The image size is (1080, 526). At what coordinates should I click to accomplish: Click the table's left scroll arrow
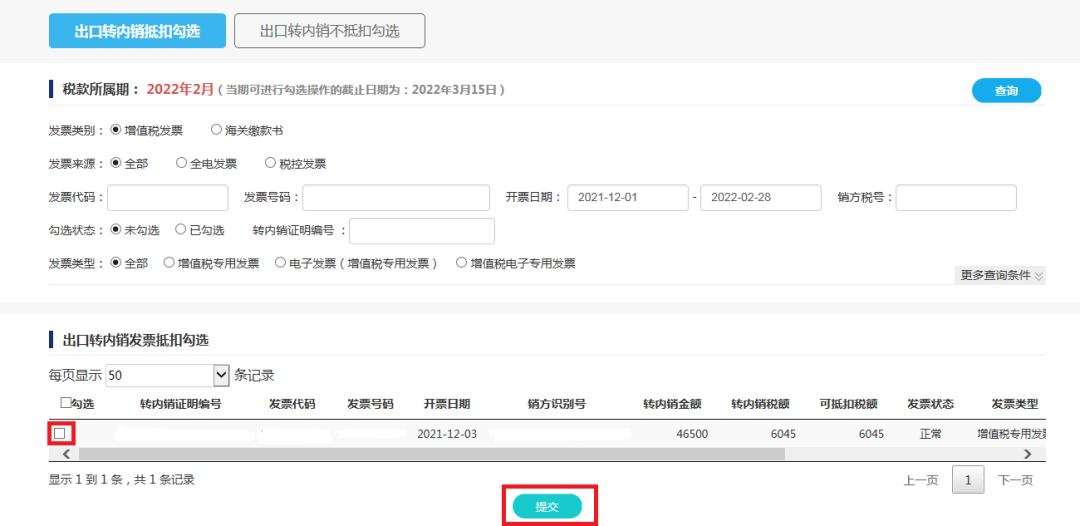66,454
